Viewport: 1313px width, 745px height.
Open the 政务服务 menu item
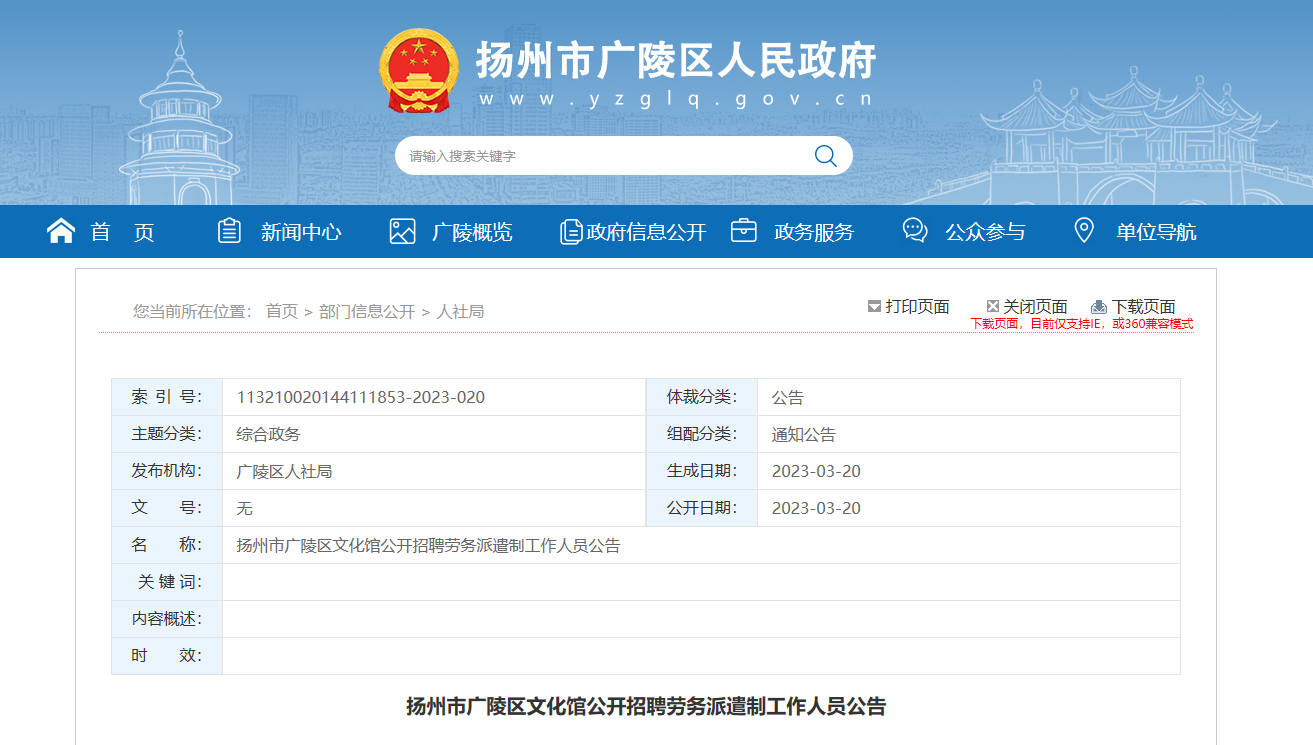click(x=814, y=232)
